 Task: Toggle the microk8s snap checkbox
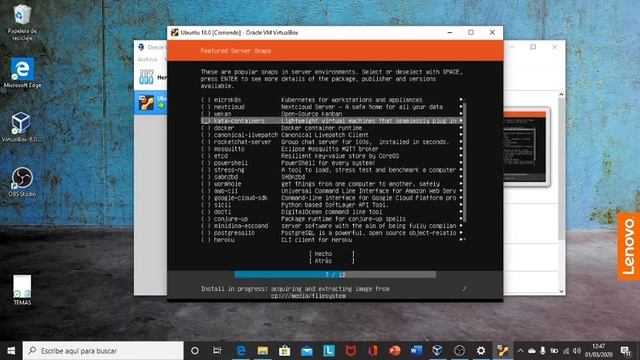coord(206,100)
